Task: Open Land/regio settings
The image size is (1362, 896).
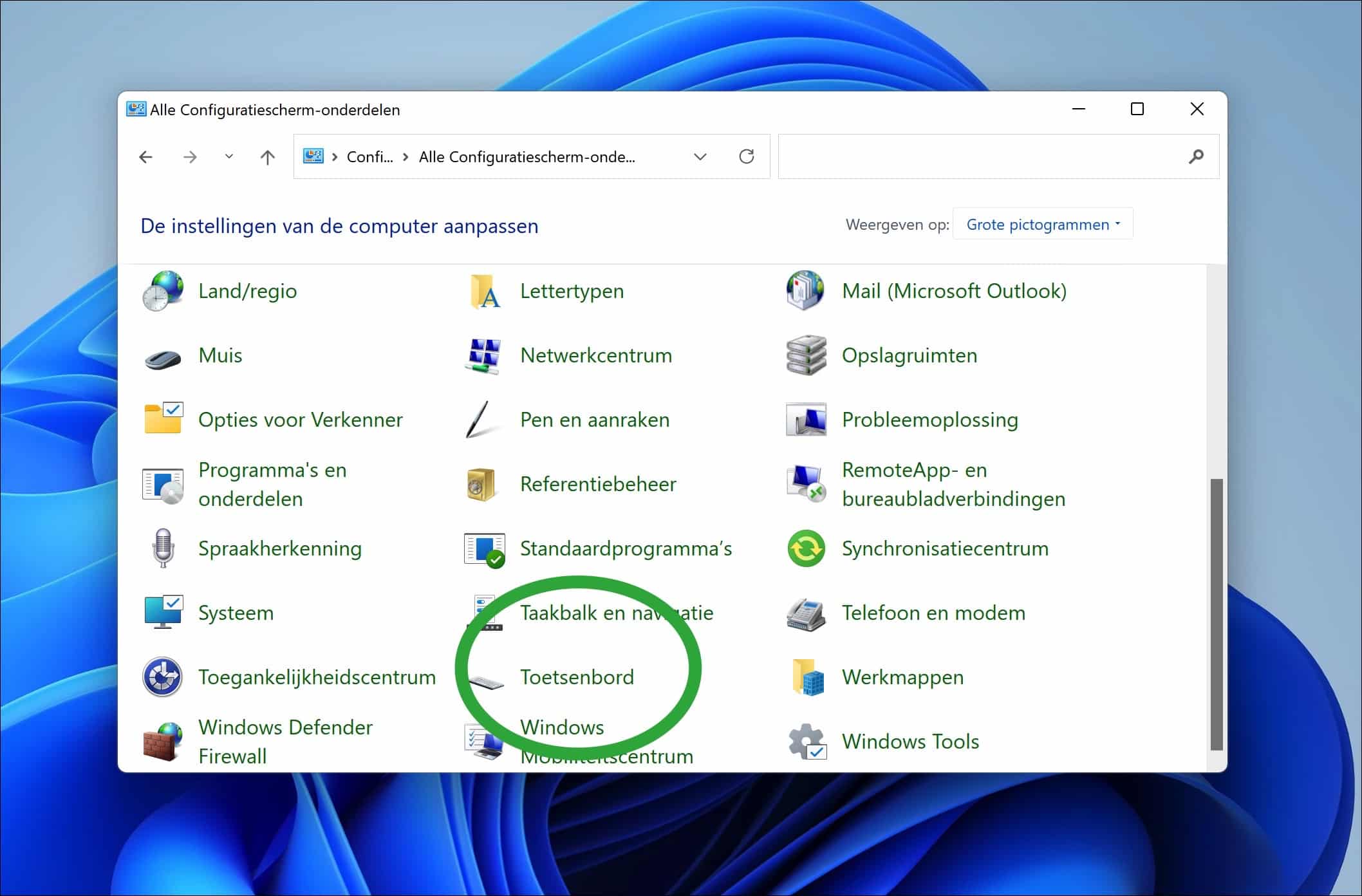Action: (247, 290)
